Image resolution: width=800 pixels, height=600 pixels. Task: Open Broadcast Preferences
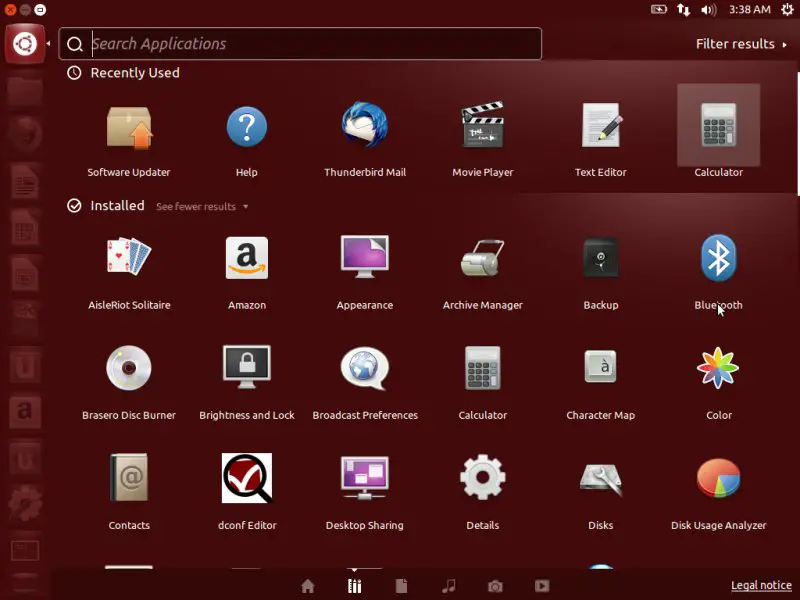click(364, 368)
